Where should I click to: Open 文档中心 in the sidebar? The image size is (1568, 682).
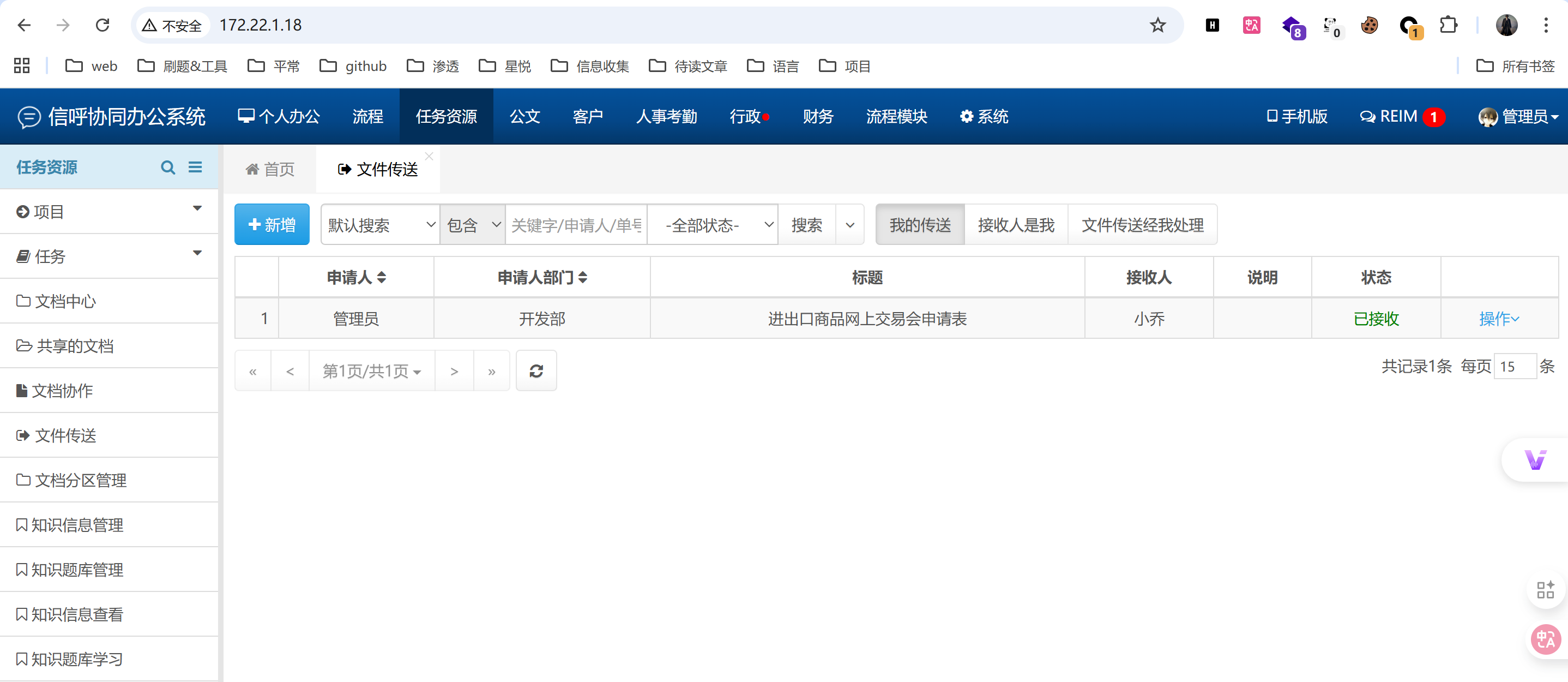tap(110, 301)
